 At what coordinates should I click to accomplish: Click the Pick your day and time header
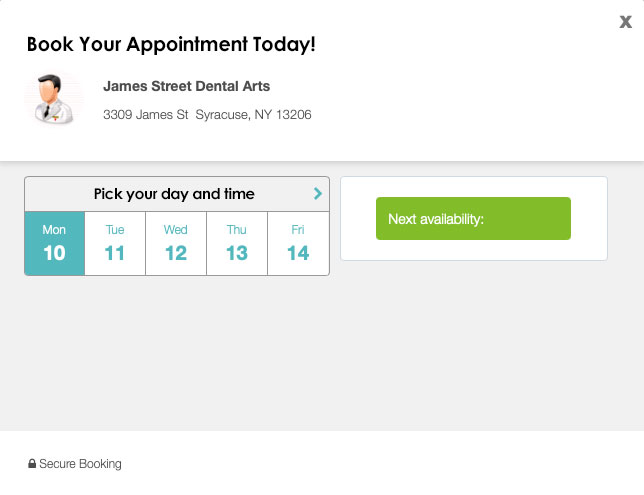pyautogui.click(x=174, y=194)
